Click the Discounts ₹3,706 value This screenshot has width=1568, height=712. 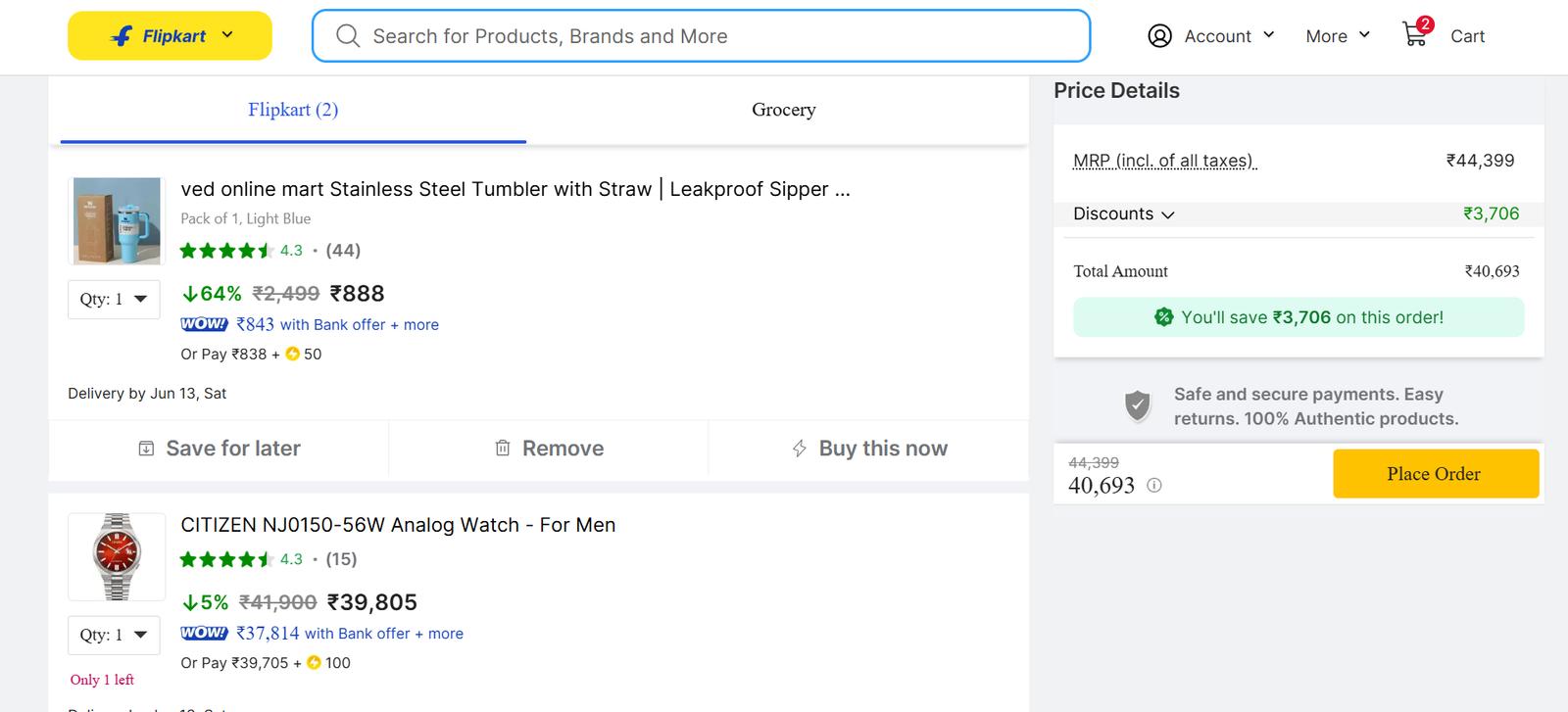(x=1491, y=214)
